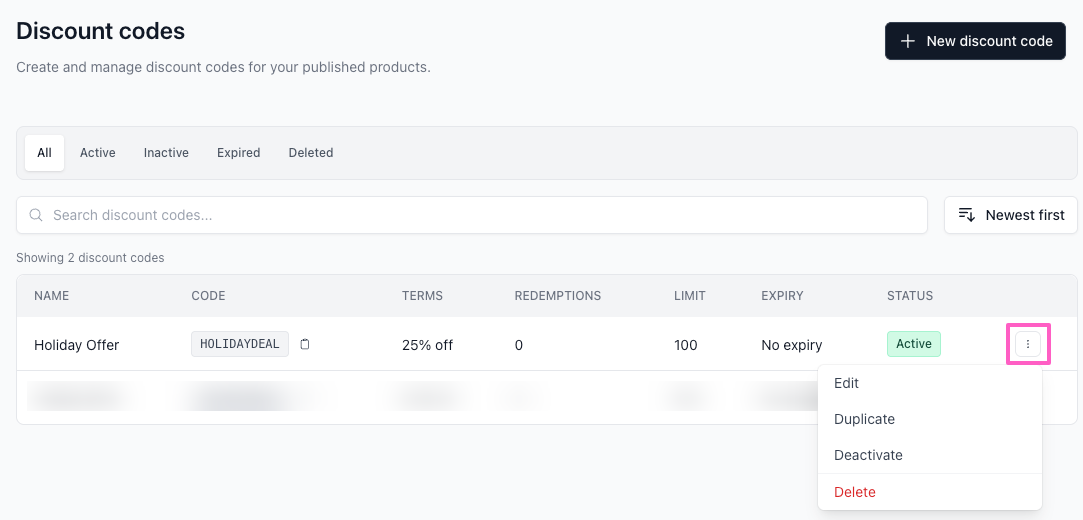Click the REDEMPTIONS column header

[x=557, y=296]
